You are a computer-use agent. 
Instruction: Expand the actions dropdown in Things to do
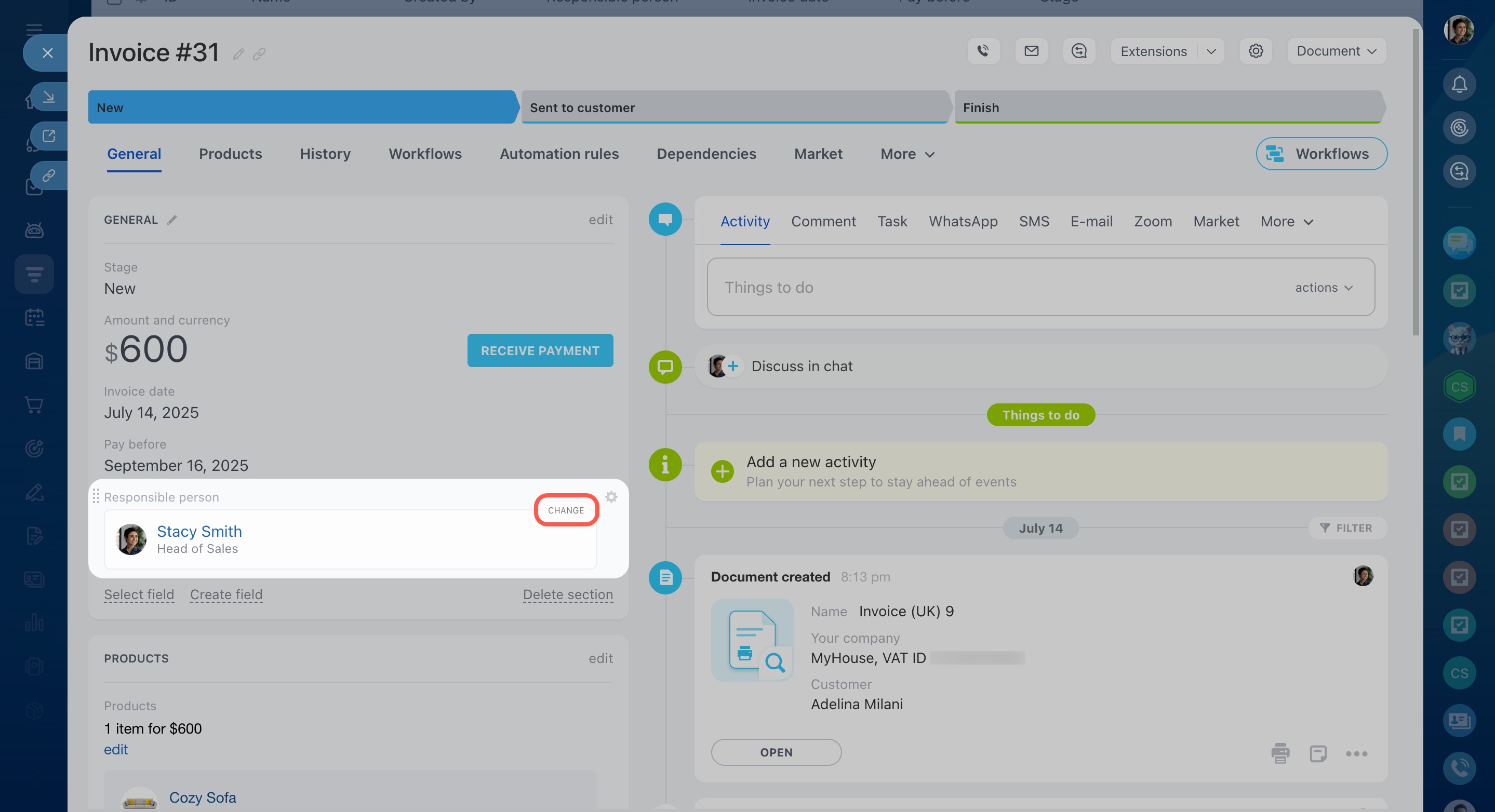pos(1324,288)
